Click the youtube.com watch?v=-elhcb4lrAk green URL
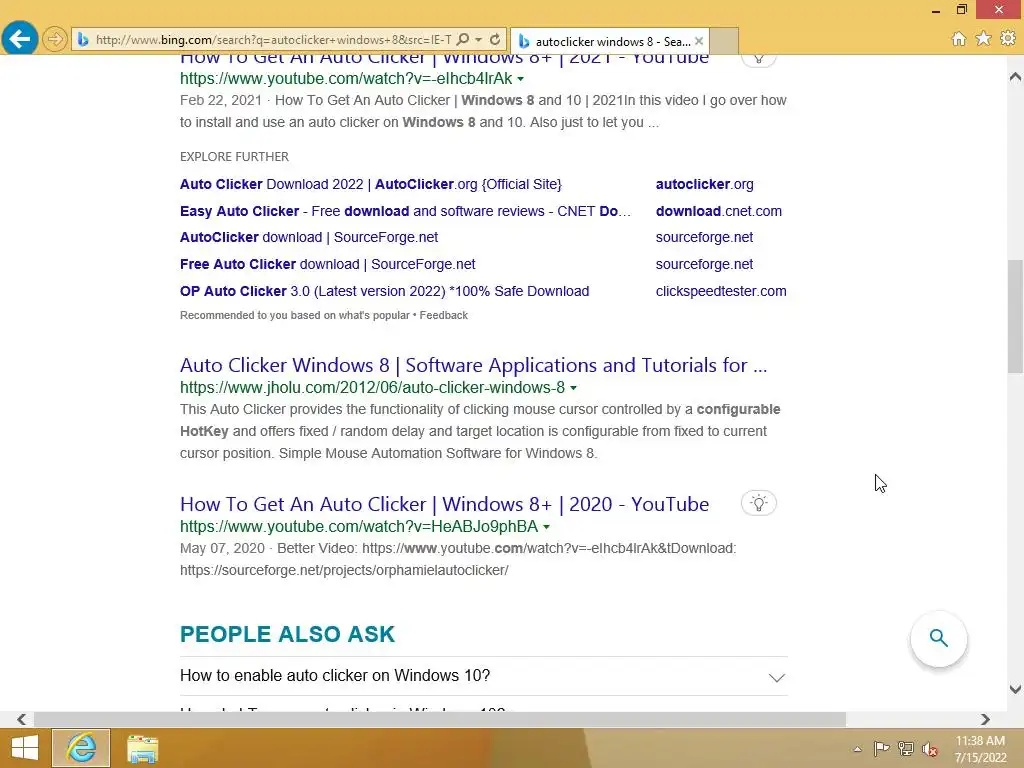This screenshot has width=1024, height=768. [346, 78]
